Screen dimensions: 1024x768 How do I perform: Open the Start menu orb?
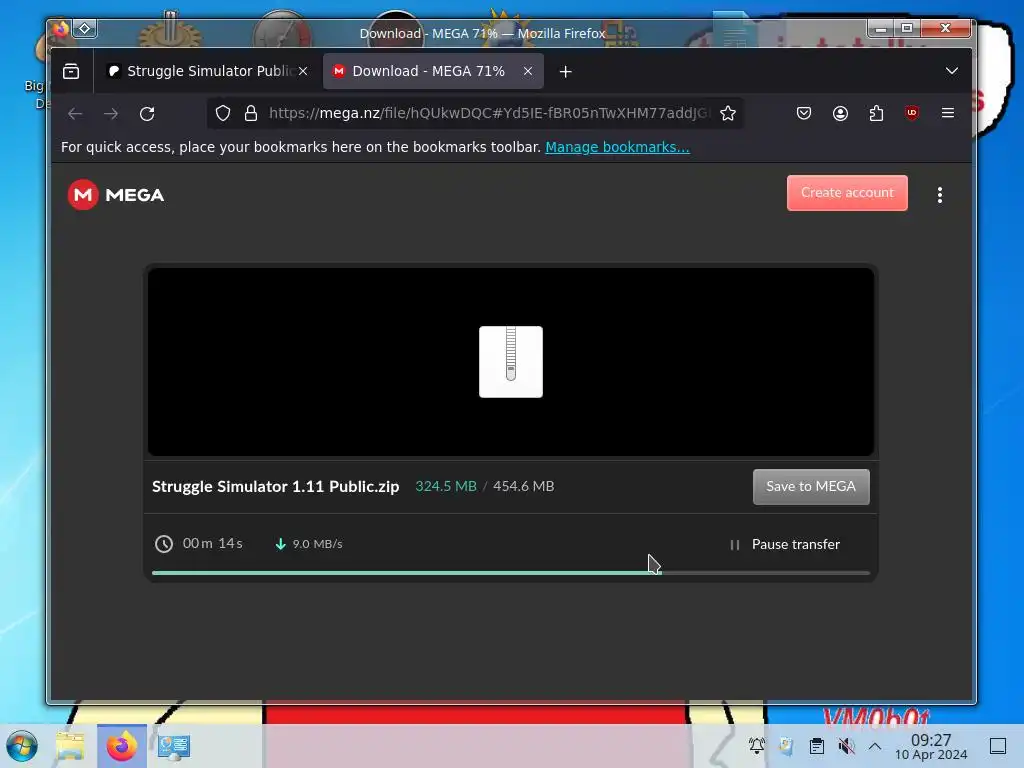click(x=22, y=746)
